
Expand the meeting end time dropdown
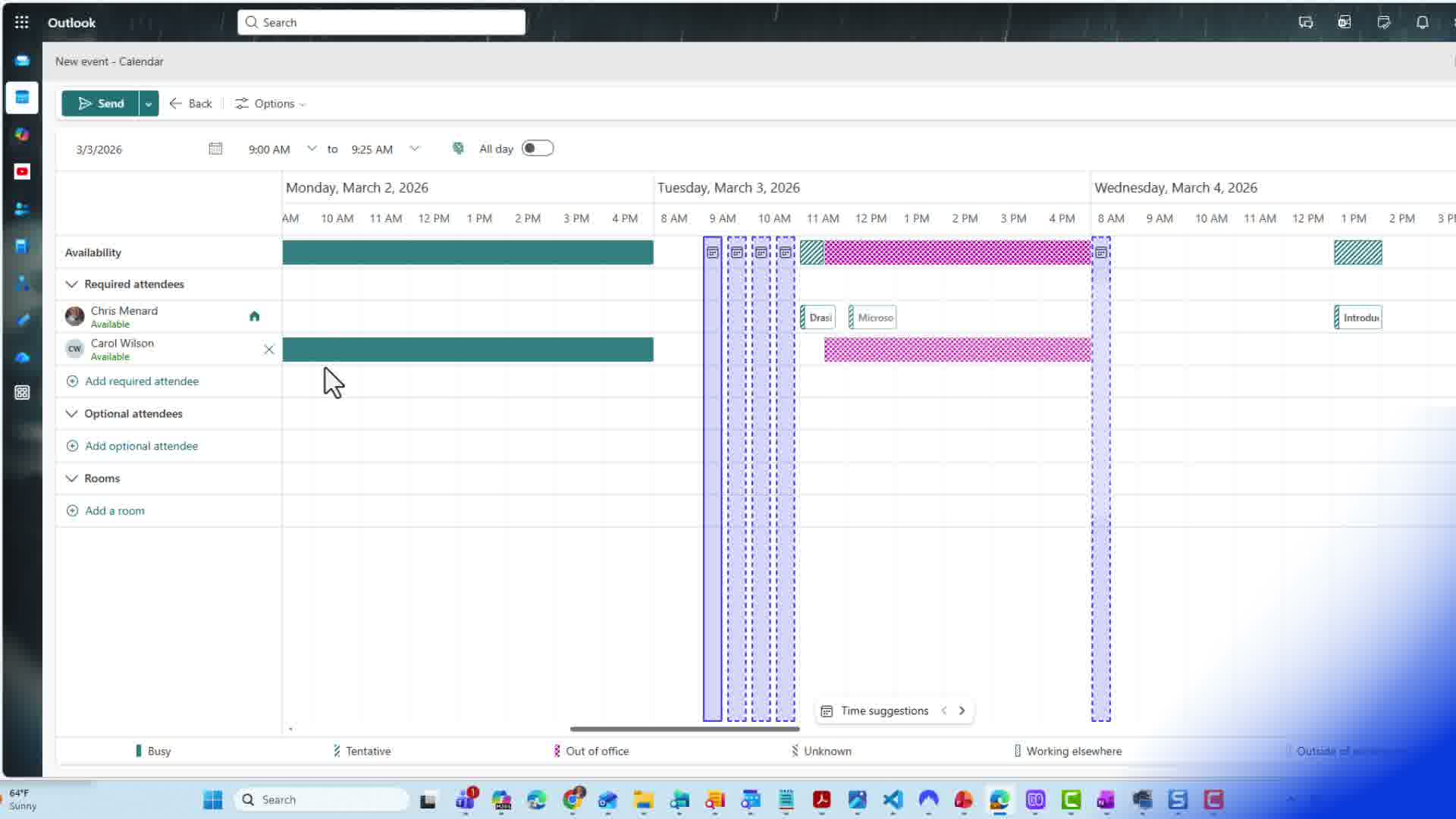[415, 148]
